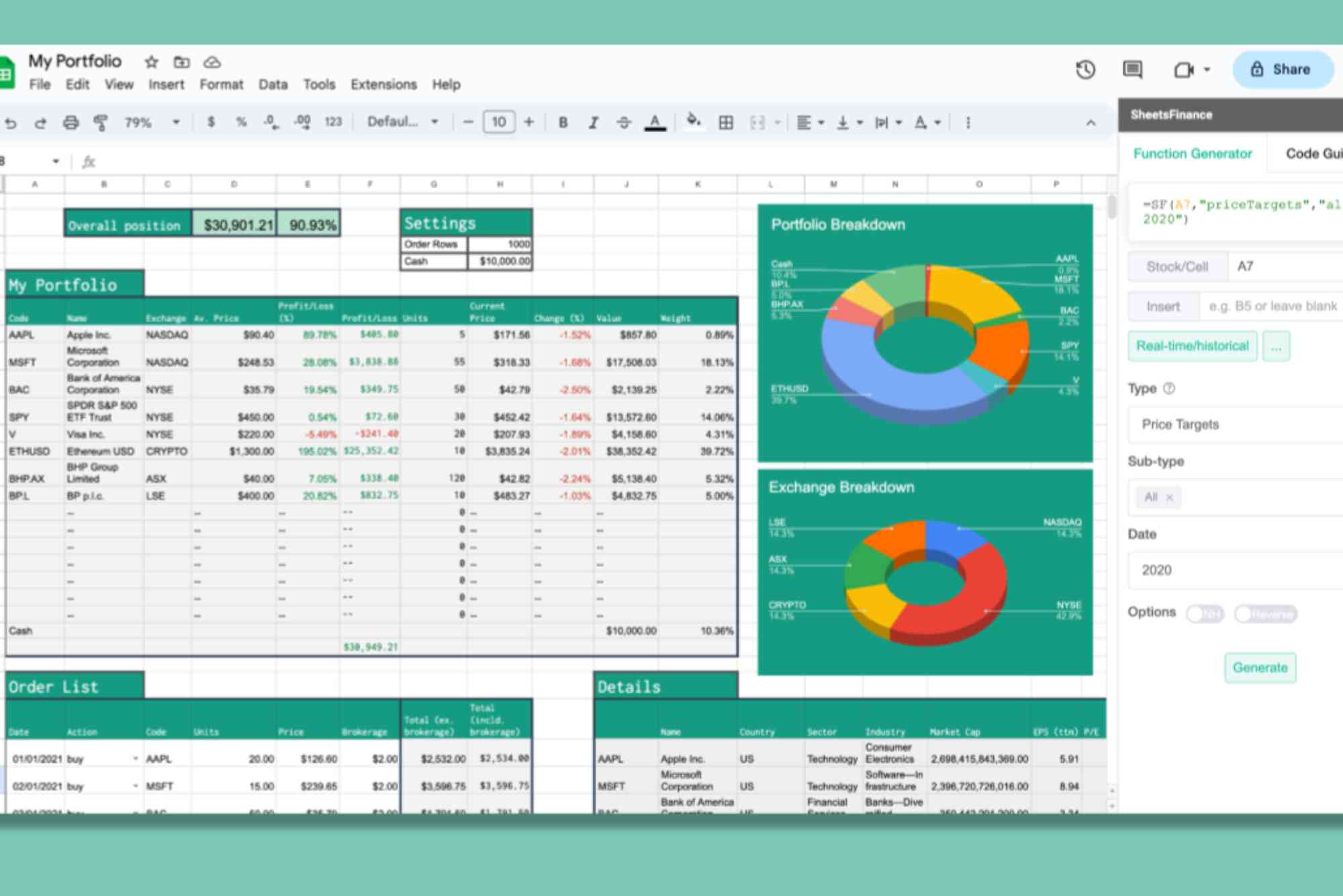This screenshot has height=896, width=1343.
Task: Toggle strikethrough formatting
Action: point(623,123)
